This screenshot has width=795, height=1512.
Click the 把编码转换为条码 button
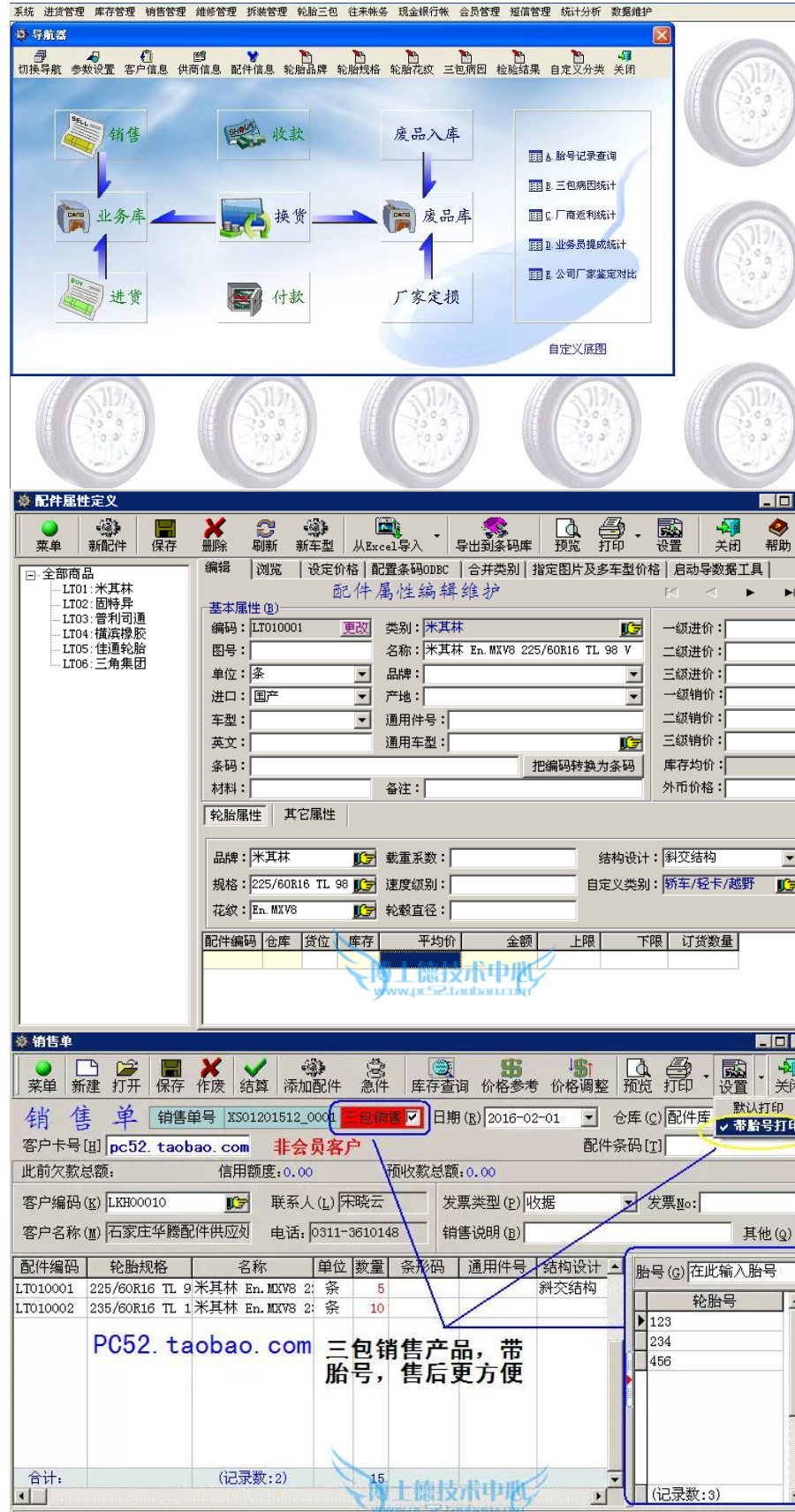click(583, 766)
